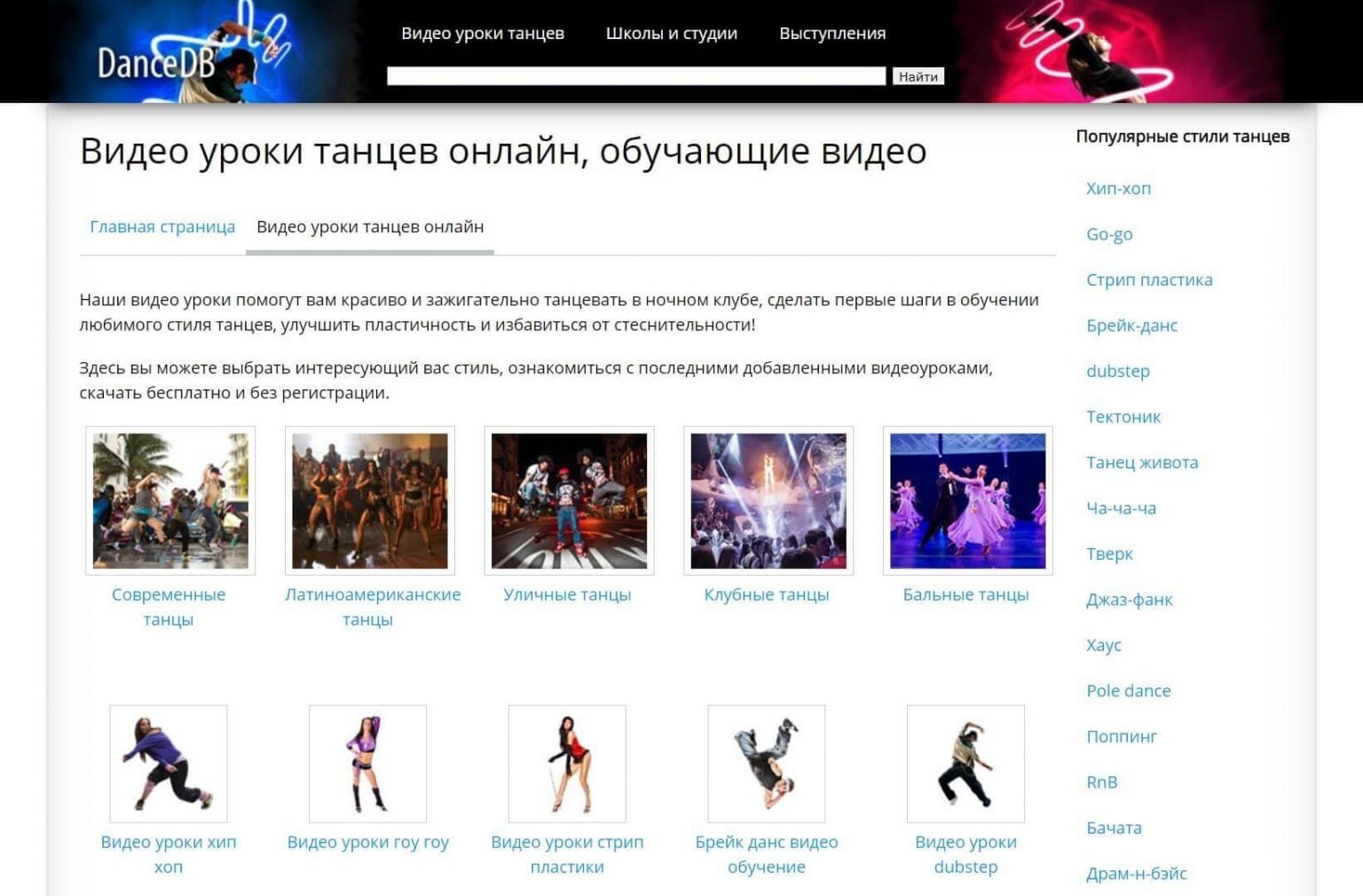The image size is (1363, 896).
Task: Open Брейк данс видео обучение link
Action: click(767, 854)
